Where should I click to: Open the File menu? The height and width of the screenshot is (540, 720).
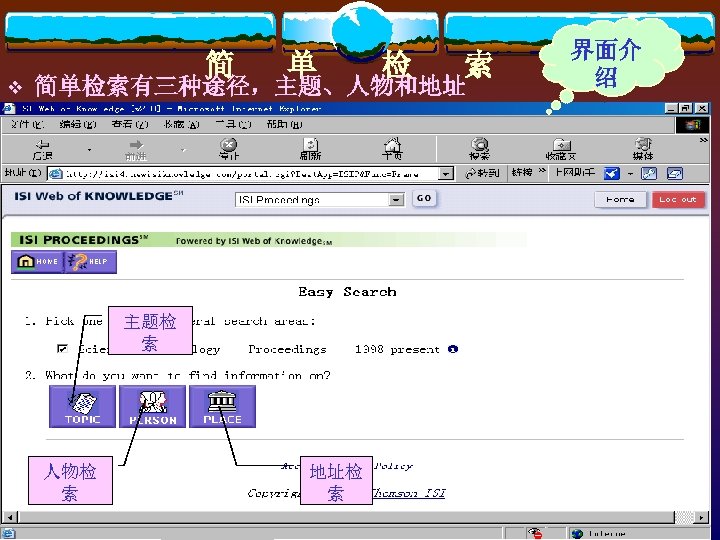point(27,124)
